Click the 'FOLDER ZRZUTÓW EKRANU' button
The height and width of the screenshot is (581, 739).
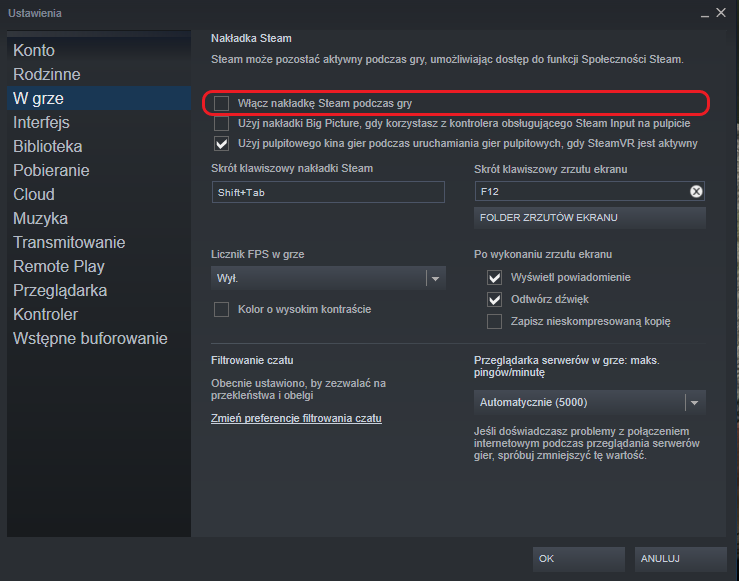[x=590, y=218]
